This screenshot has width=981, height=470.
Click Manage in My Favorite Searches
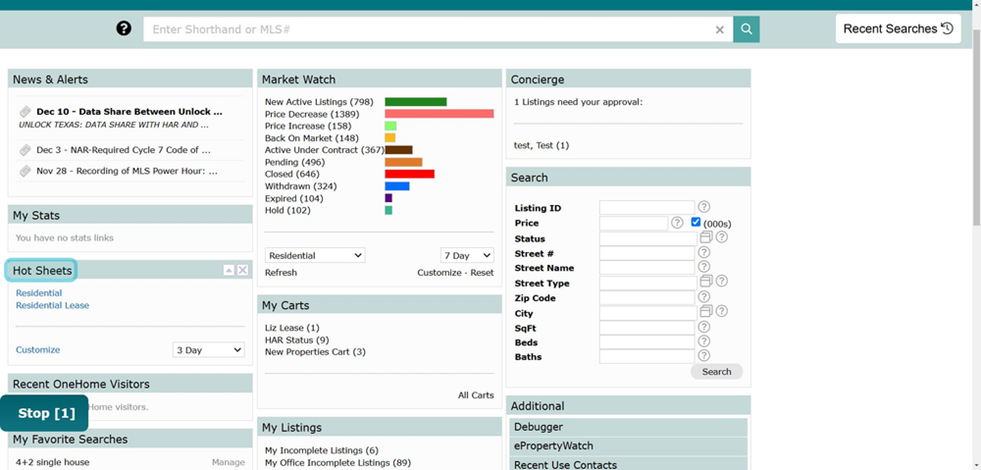click(x=228, y=462)
